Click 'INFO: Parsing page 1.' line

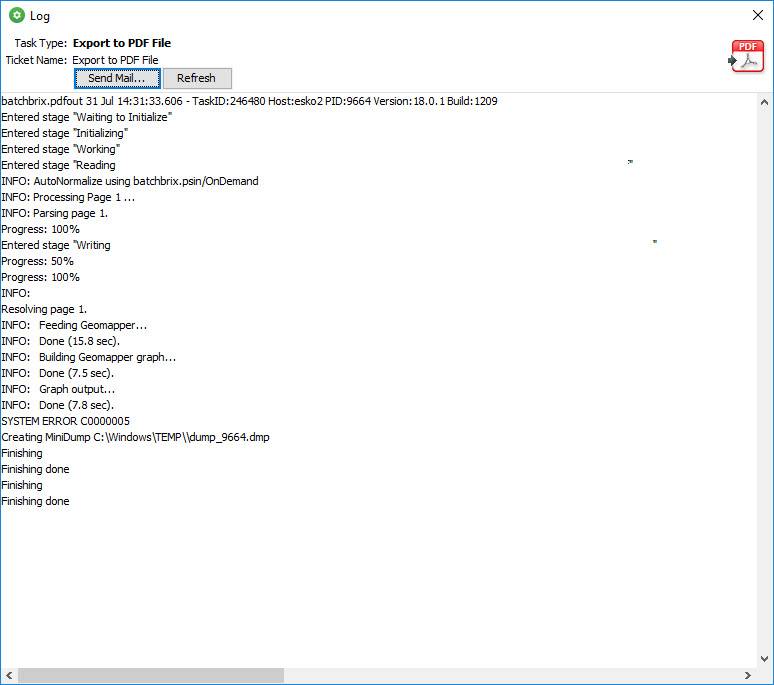(x=55, y=213)
